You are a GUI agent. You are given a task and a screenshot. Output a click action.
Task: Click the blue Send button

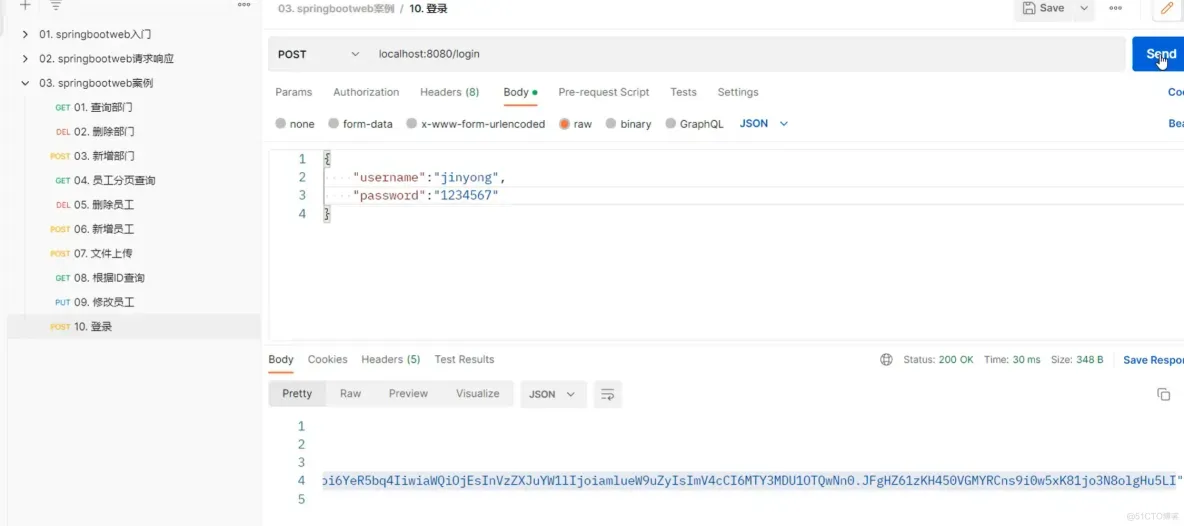pos(1161,54)
